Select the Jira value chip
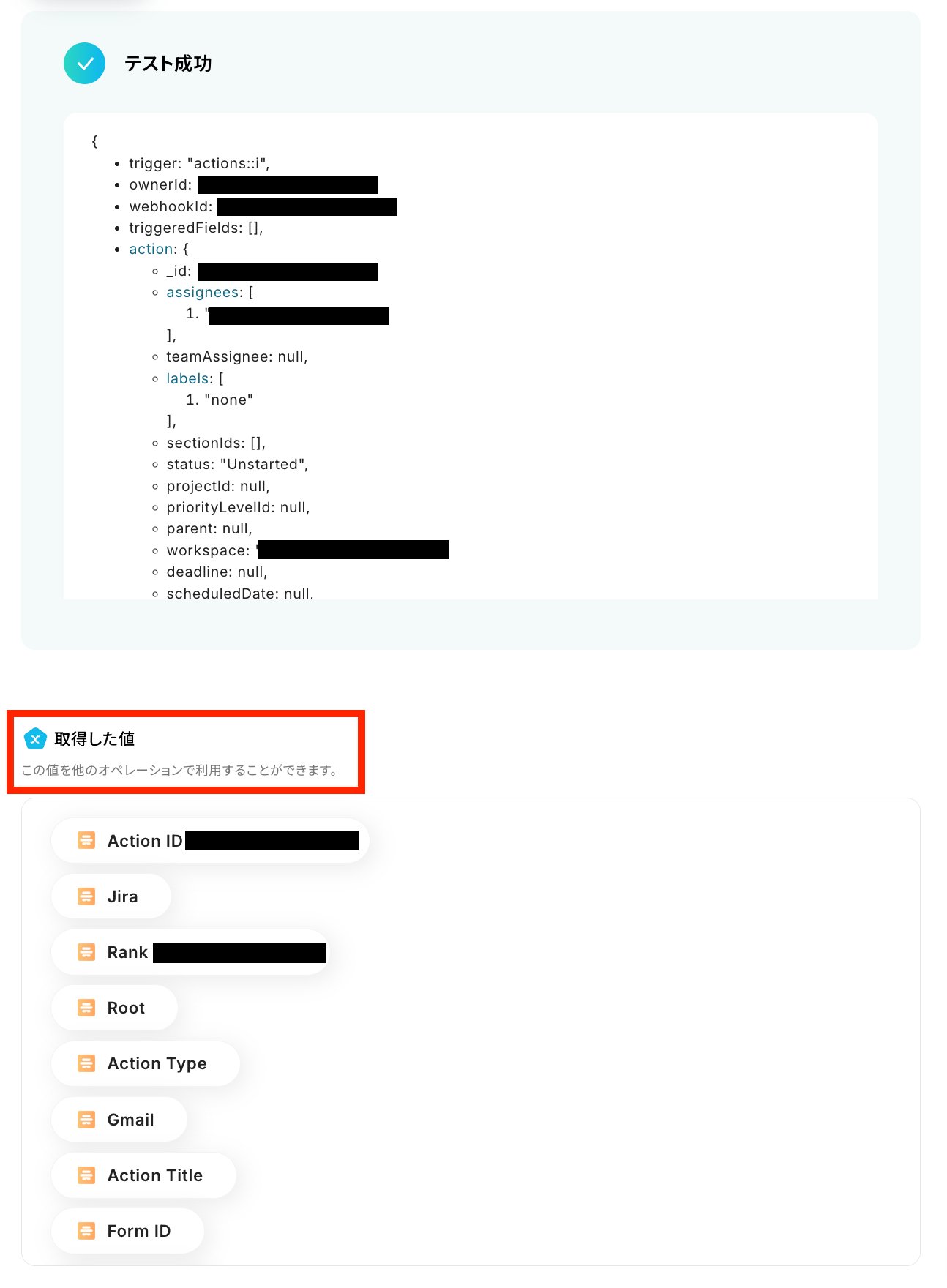The image size is (947, 1288). coord(111,896)
